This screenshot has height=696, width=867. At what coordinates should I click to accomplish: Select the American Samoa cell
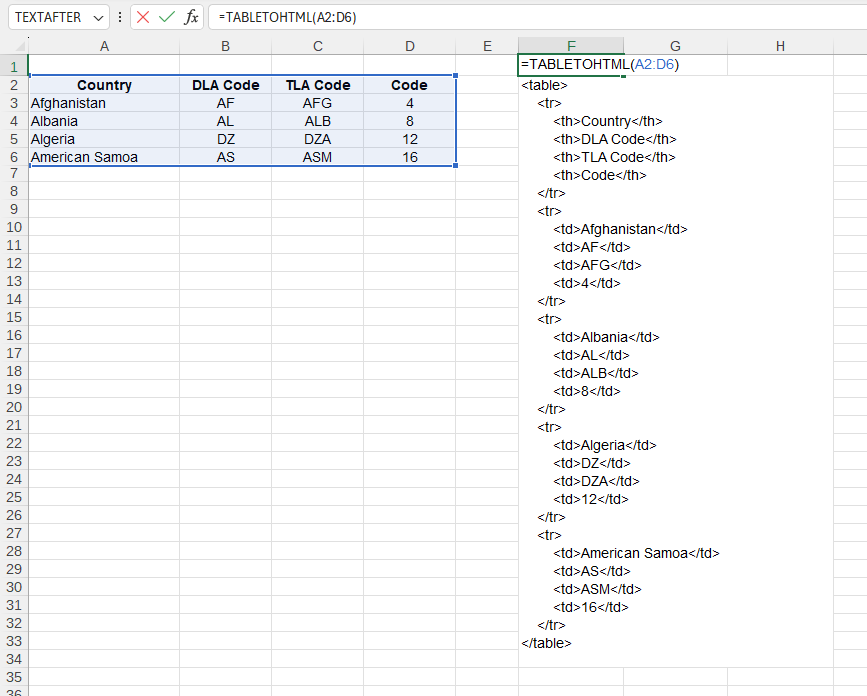pos(104,157)
